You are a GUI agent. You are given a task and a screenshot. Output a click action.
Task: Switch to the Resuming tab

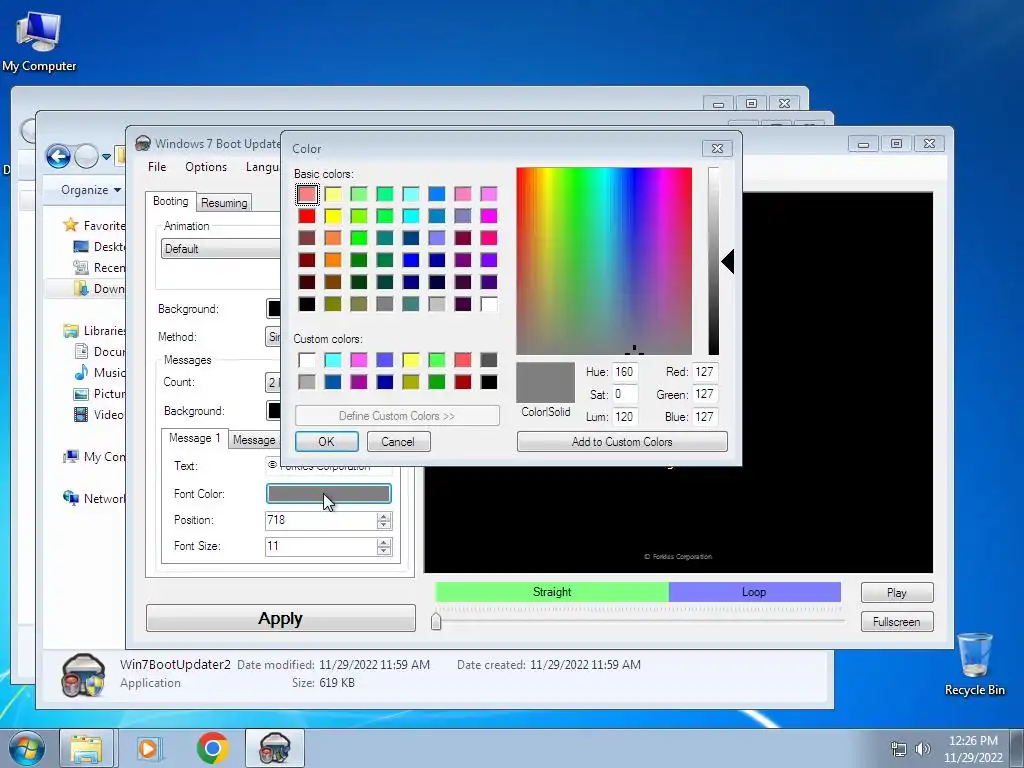[224, 203]
